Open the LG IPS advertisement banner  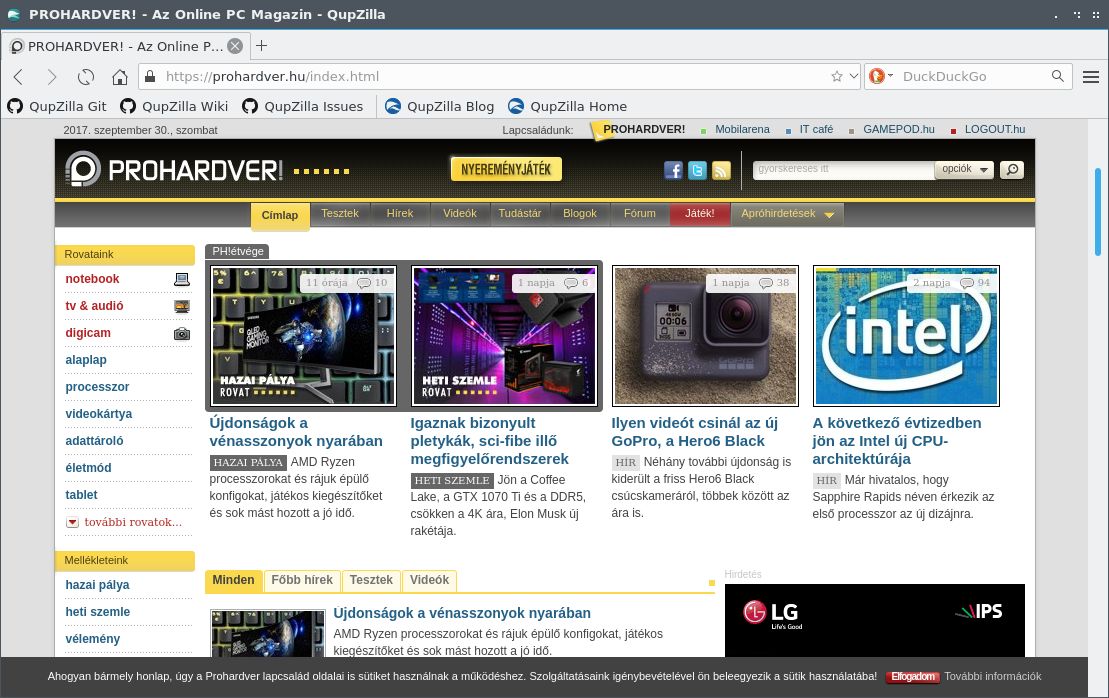click(875, 620)
